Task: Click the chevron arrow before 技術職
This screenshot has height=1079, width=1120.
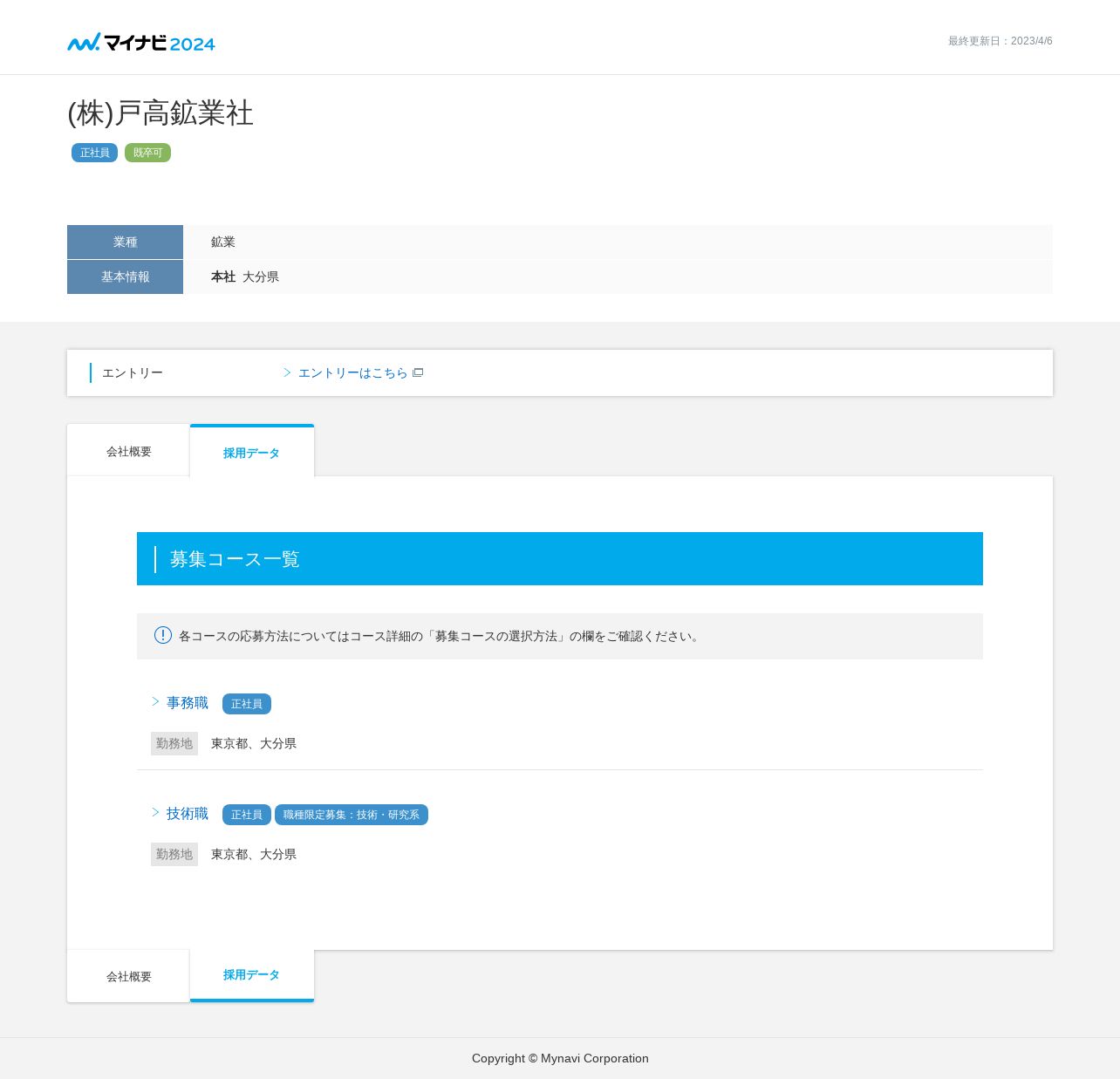Action: click(155, 812)
